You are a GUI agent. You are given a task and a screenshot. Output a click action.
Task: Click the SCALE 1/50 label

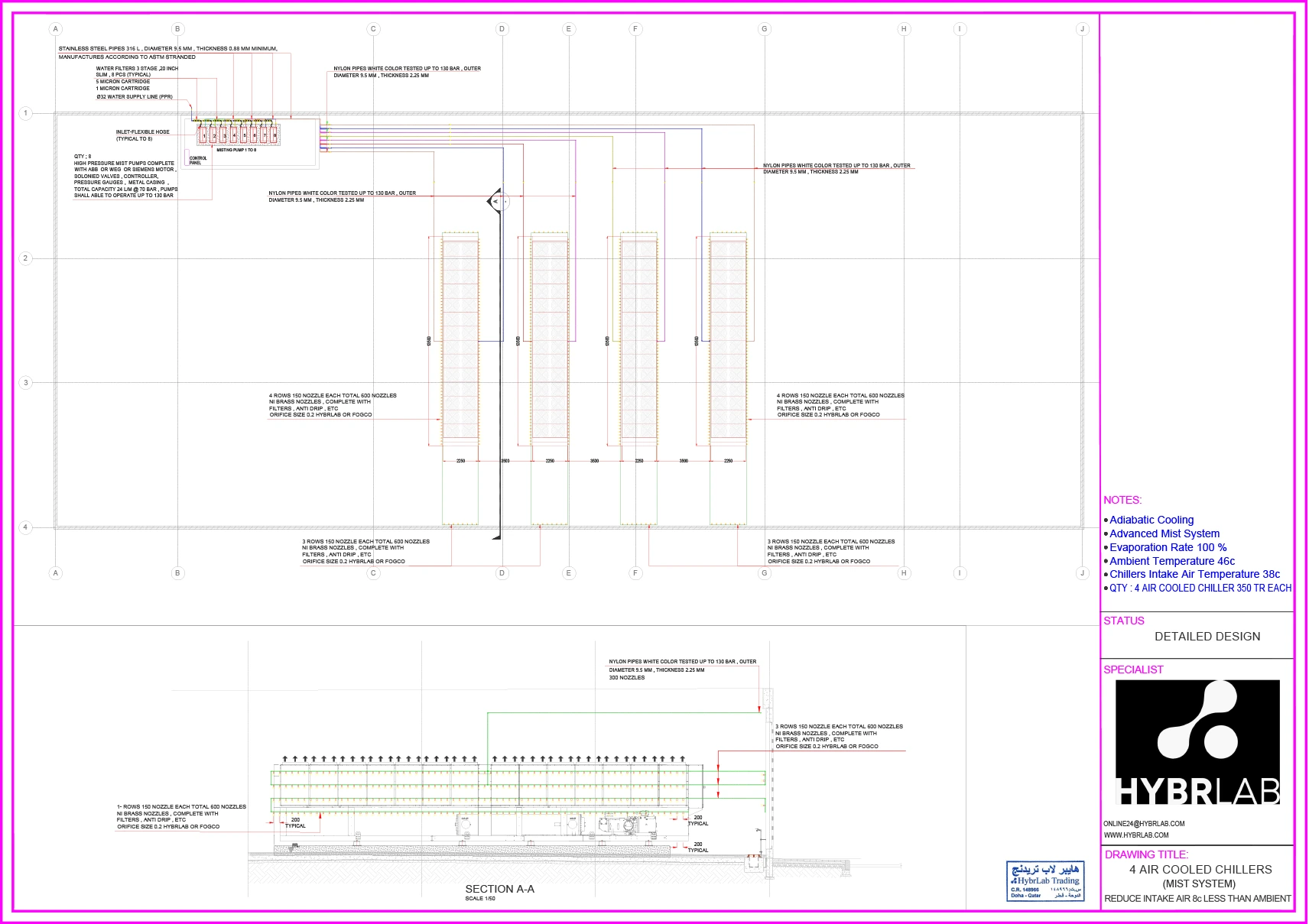tap(480, 899)
